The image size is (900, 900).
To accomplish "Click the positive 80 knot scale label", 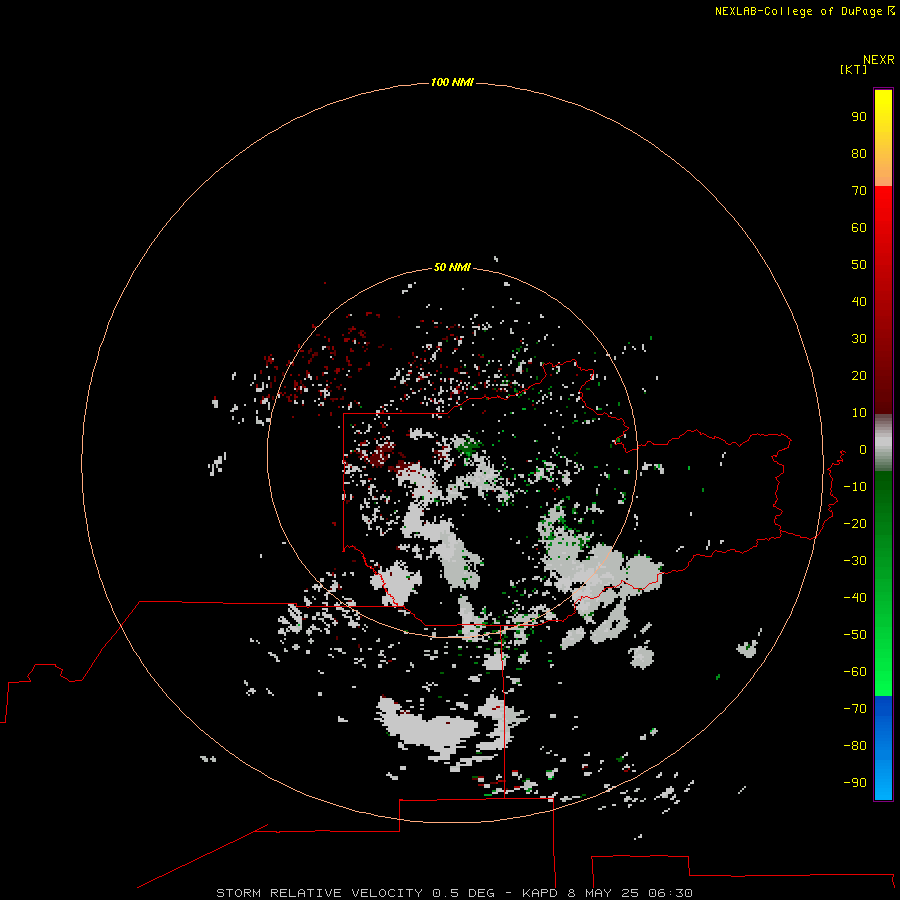I will [859, 153].
